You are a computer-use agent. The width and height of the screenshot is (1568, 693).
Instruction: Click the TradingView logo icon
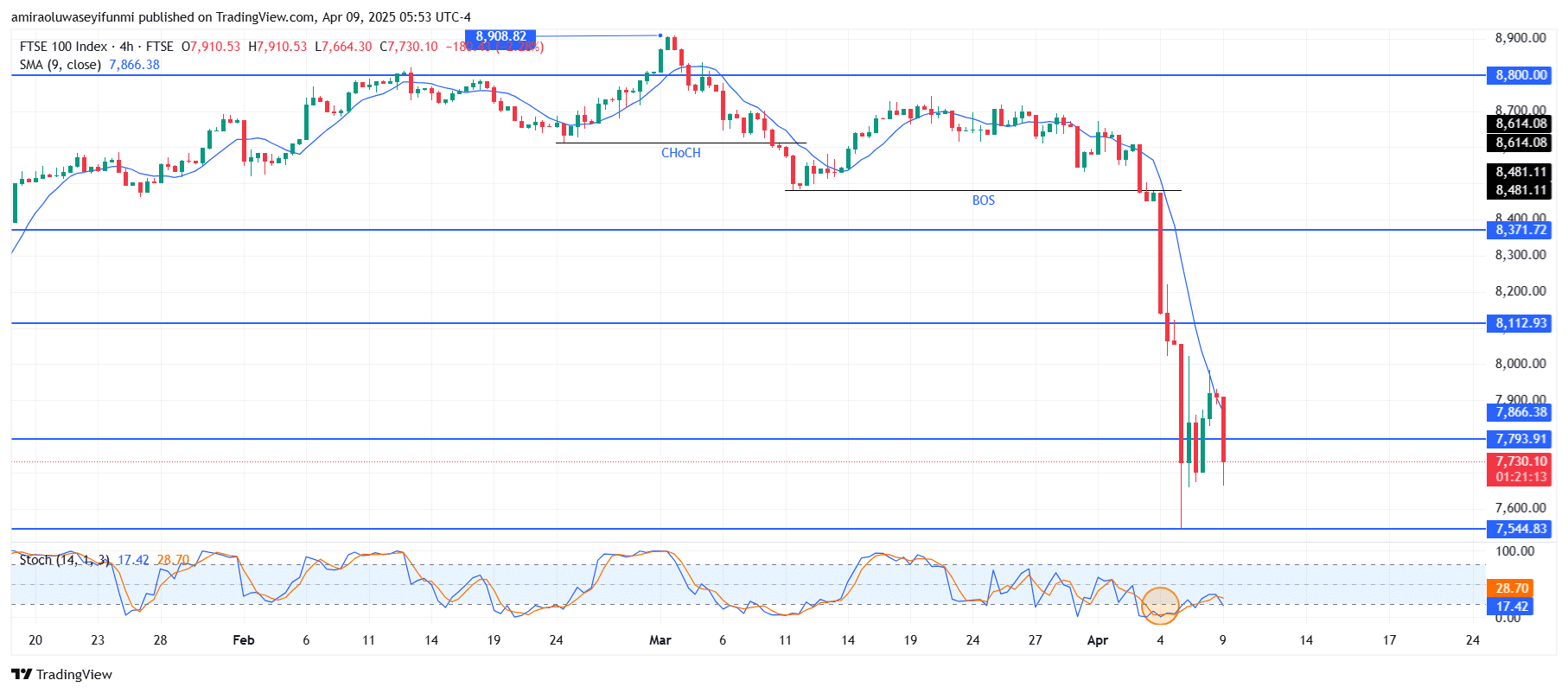coord(22,675)
